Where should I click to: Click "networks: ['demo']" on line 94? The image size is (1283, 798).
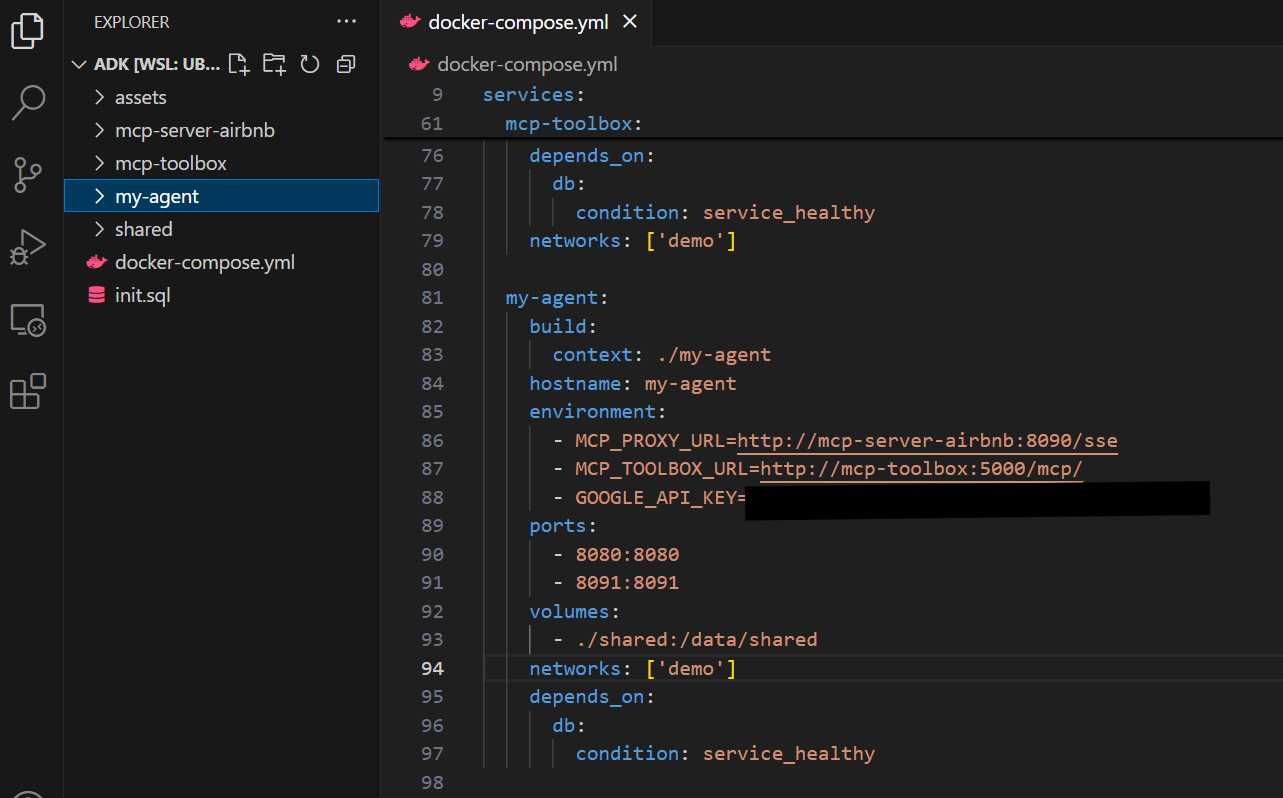(x=632, y=668)
